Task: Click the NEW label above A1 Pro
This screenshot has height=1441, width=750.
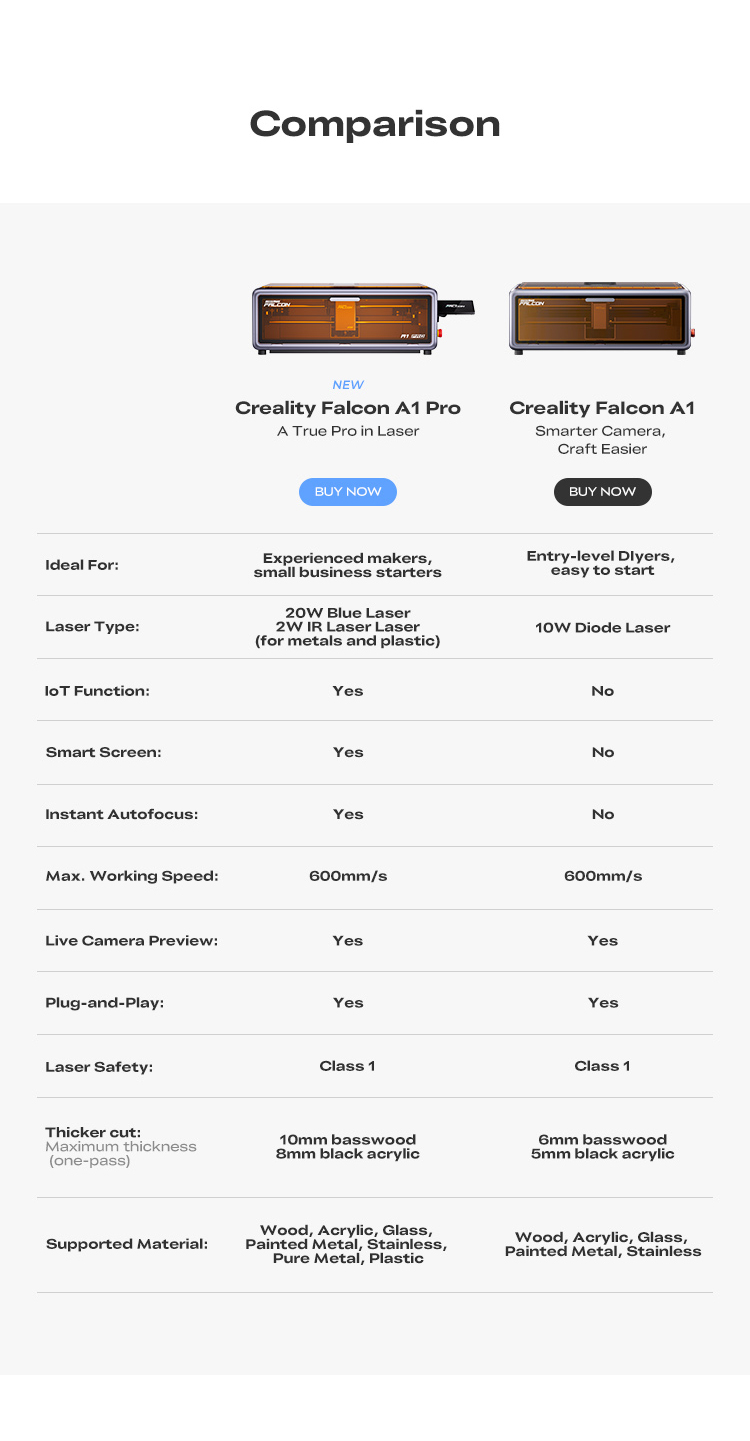Action: [347, 385]
